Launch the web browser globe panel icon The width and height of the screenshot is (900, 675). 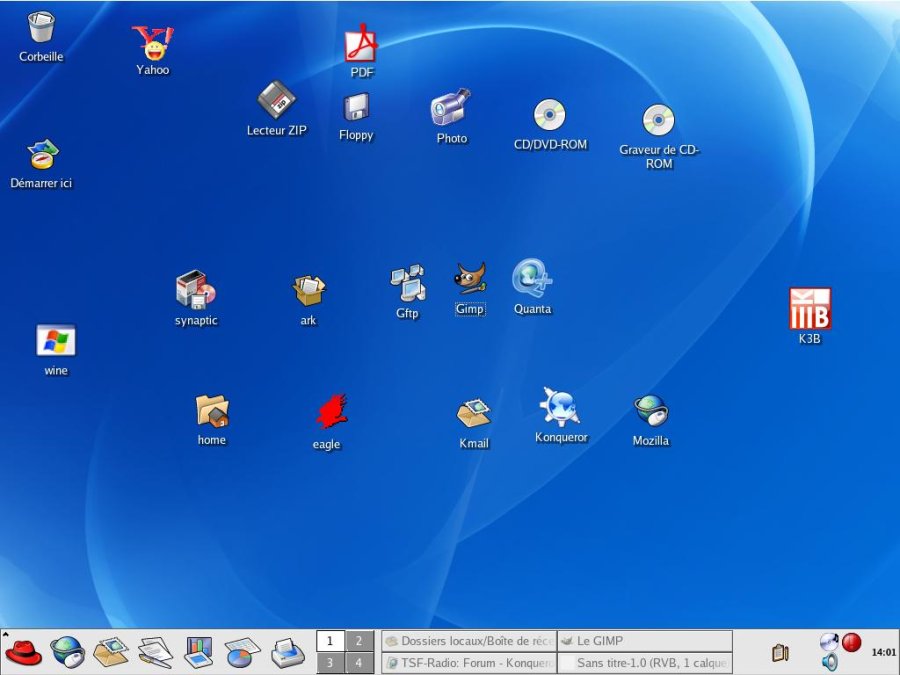(x=68, y=653)
